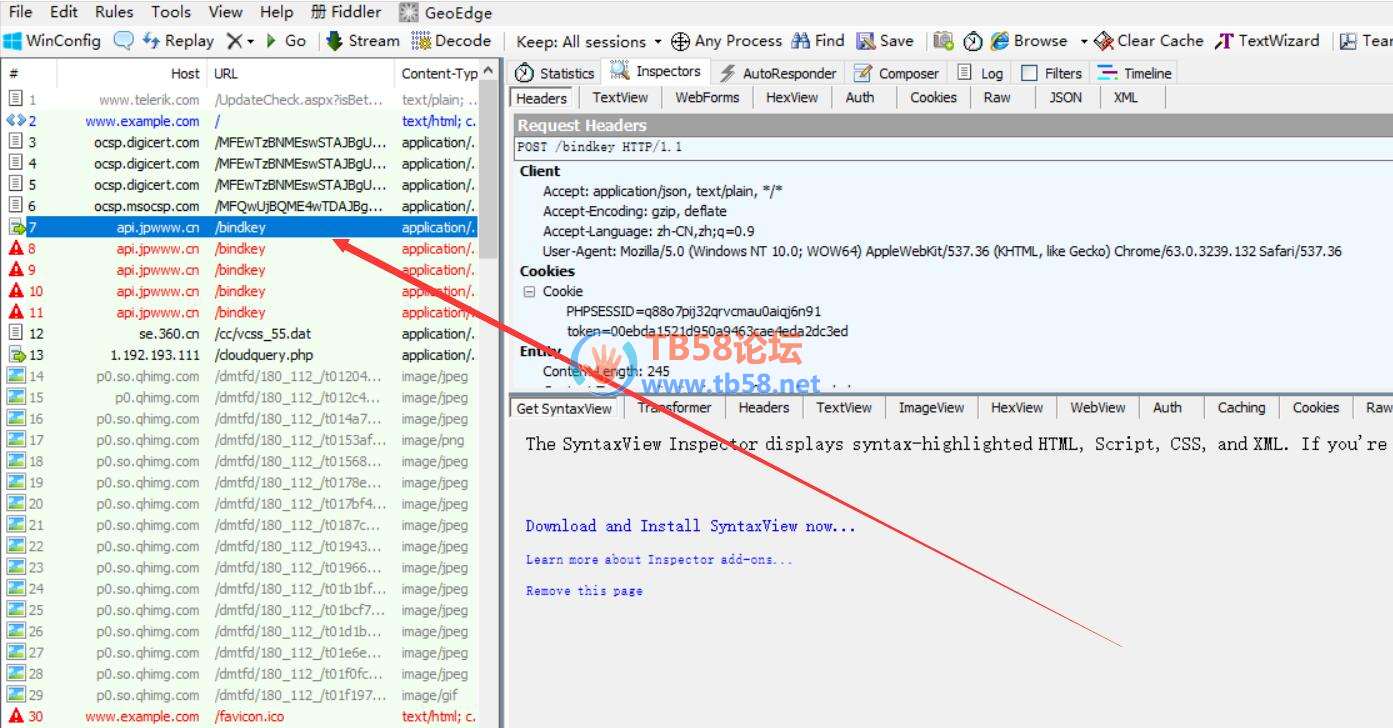Select the request XML tab
This screenshot has height=728, width=1393.
pos(1126,98)
